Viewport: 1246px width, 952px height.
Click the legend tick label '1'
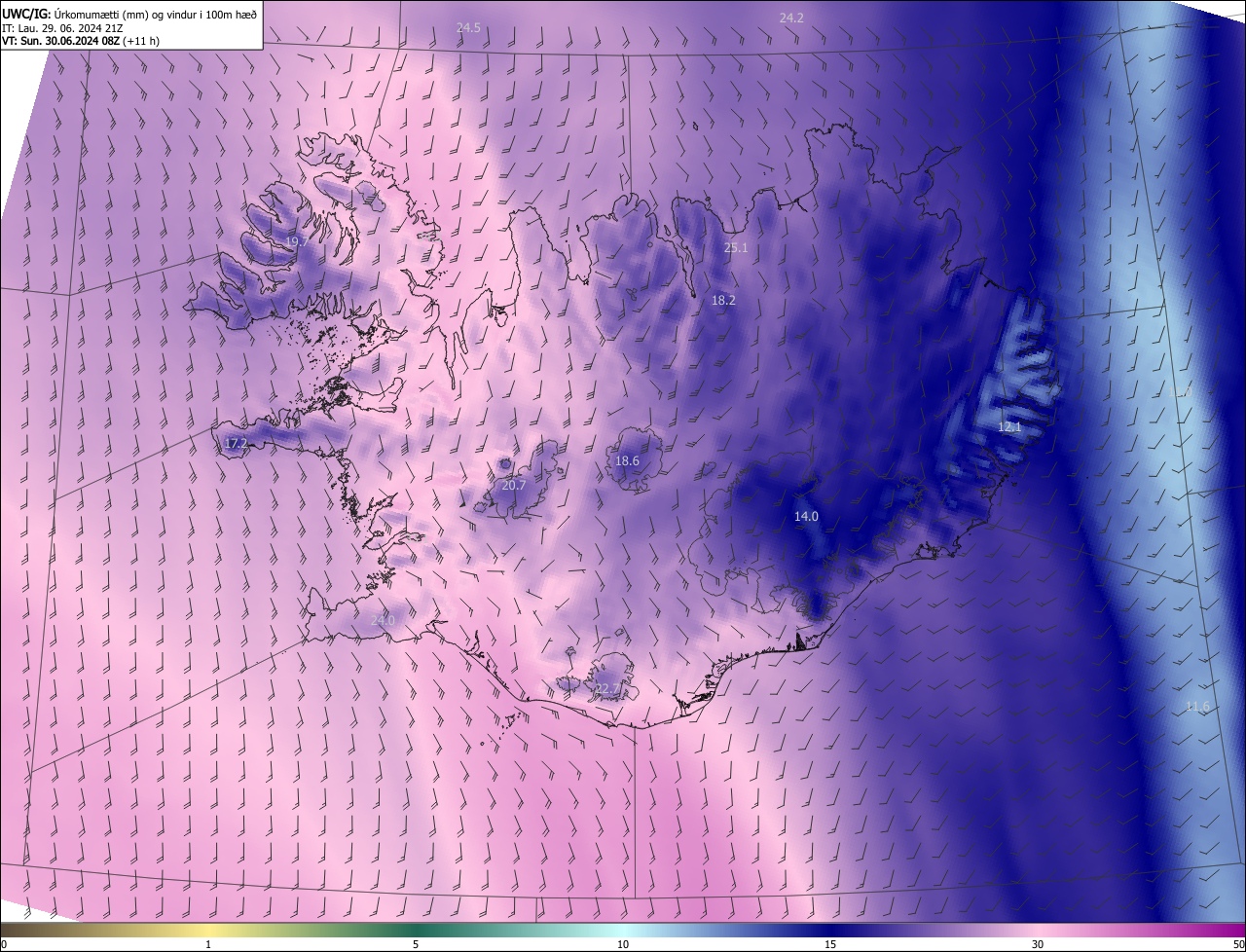click(208, 944)
